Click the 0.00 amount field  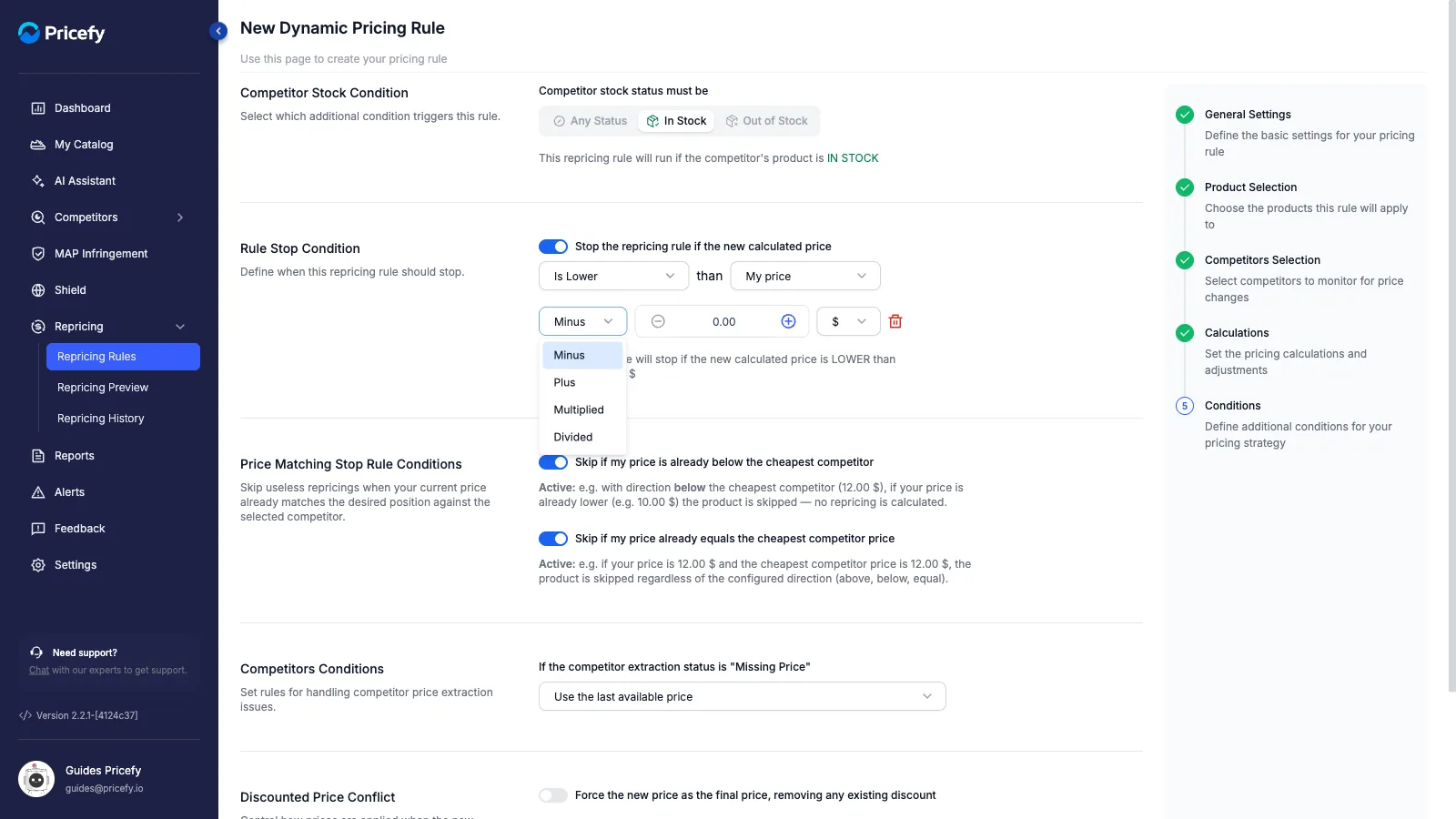723,321
